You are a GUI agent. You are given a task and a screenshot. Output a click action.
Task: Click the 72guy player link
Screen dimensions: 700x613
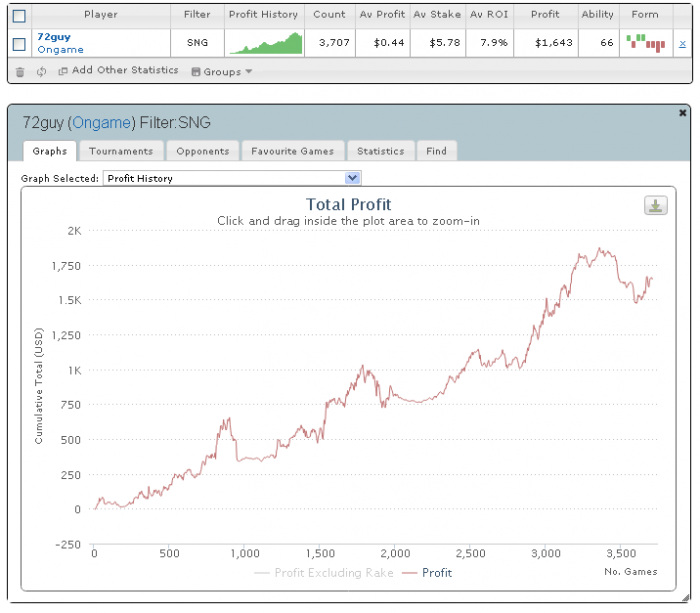(x=54, y=37)
